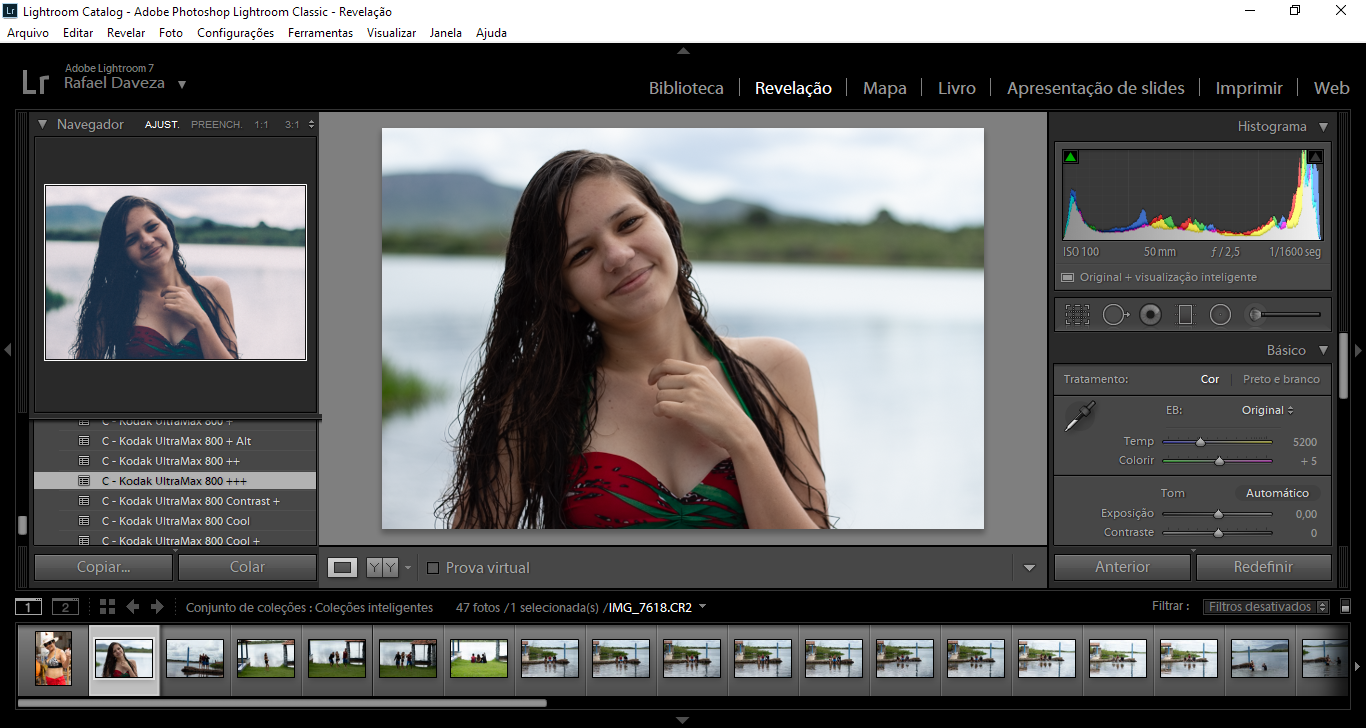1366x728 pixels.
Task: Collapse the Histograma panel
Action: [1323, 127]
